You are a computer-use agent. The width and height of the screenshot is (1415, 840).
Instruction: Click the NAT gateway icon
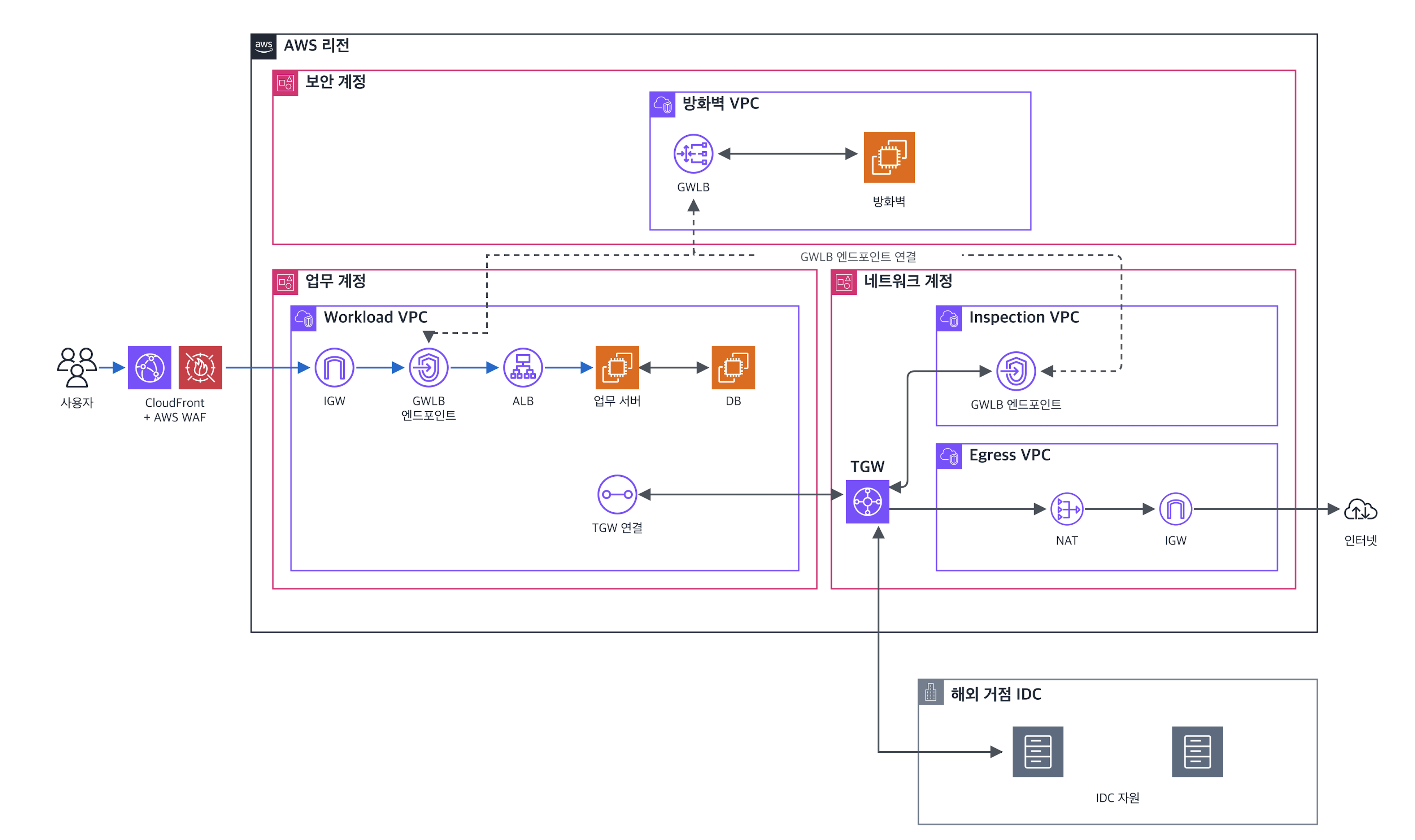click(1067, 509)
